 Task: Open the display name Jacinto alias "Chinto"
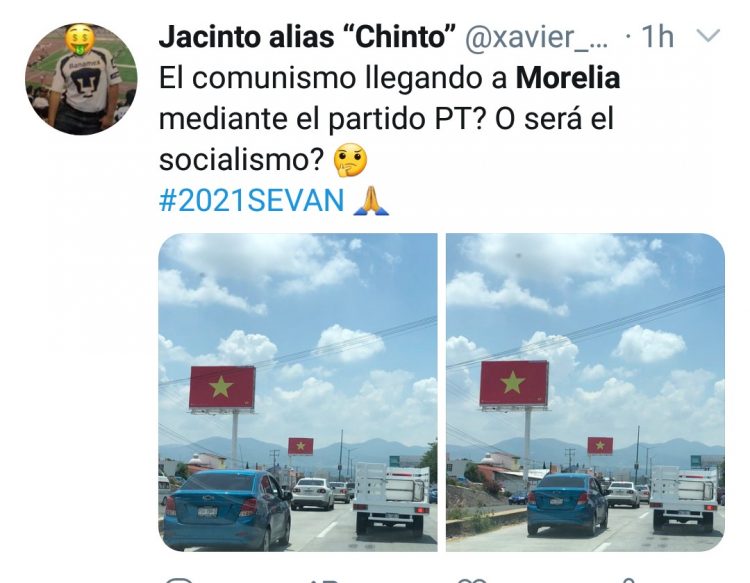tap(307, 37)
